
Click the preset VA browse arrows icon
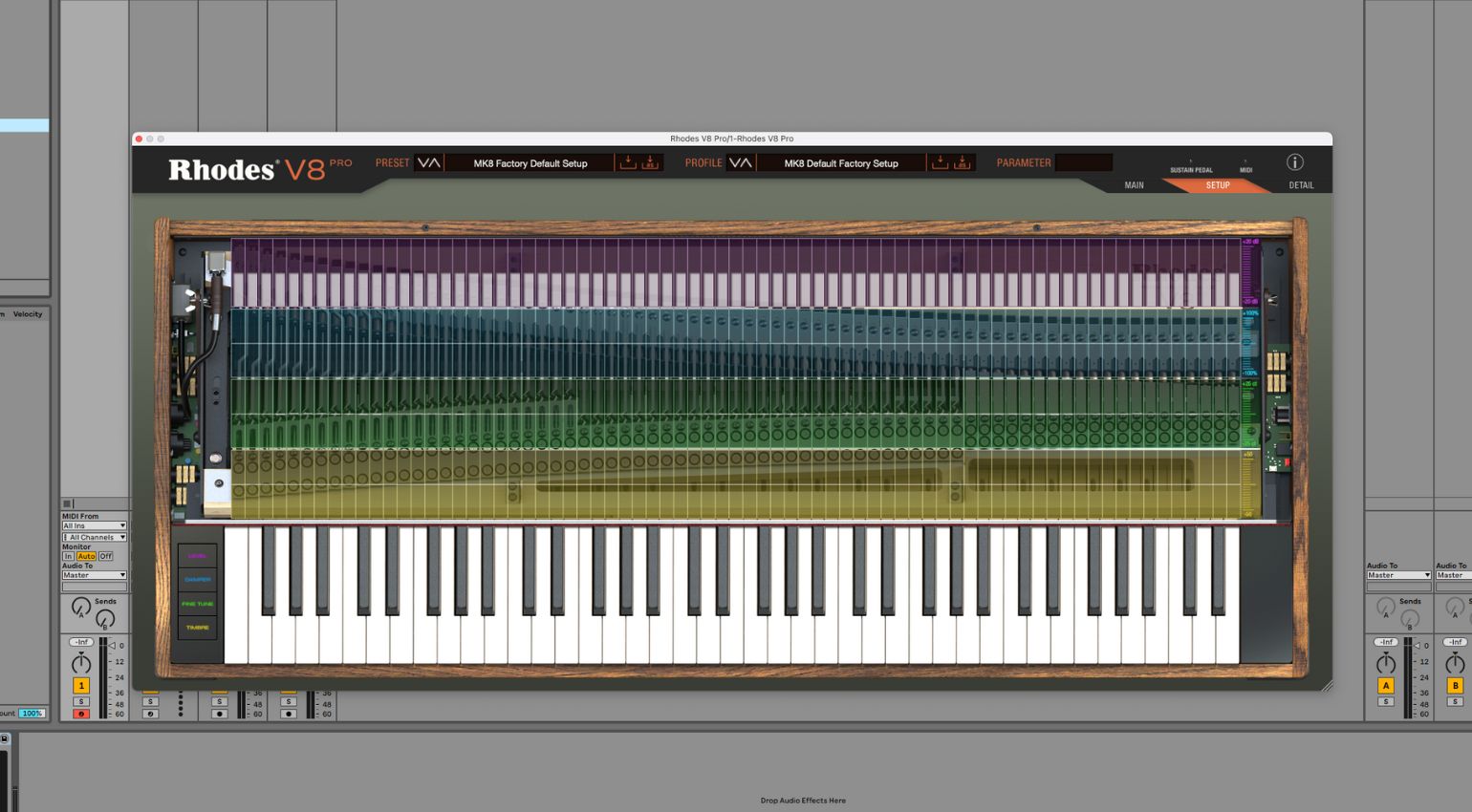point(428,162)
